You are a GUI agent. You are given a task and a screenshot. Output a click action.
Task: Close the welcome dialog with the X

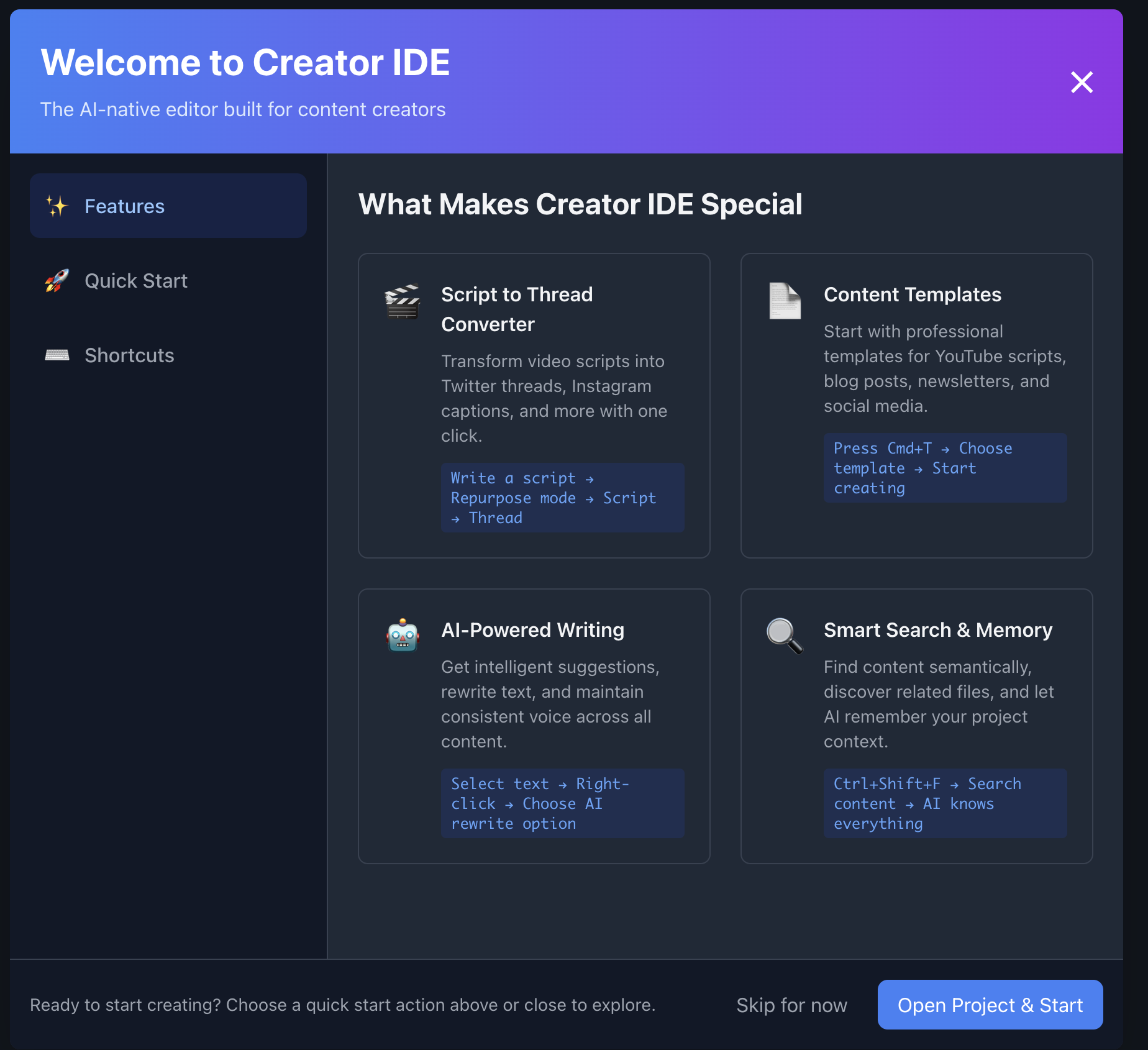1082,82
